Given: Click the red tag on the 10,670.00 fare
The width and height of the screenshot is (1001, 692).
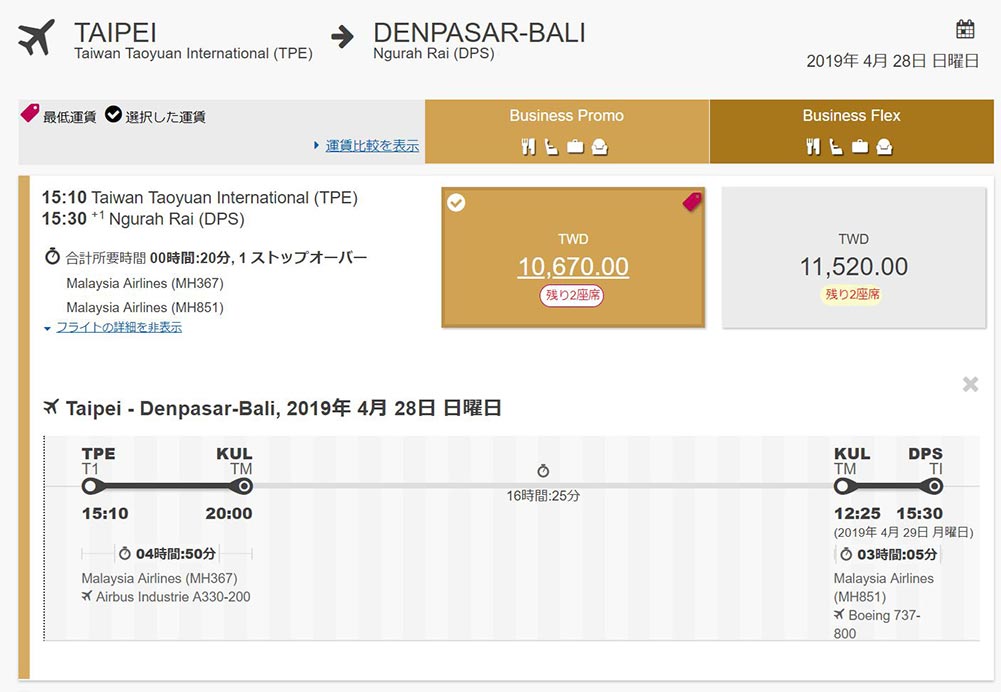Looking at the screenshot, I should tap(692, 202).
